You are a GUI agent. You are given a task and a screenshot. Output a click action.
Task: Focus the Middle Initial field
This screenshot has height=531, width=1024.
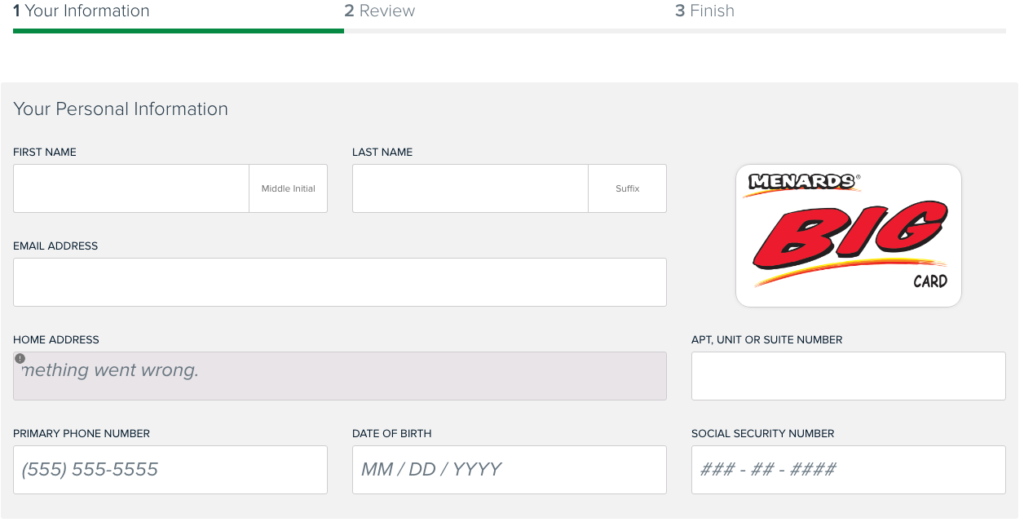tap(288, 188)
